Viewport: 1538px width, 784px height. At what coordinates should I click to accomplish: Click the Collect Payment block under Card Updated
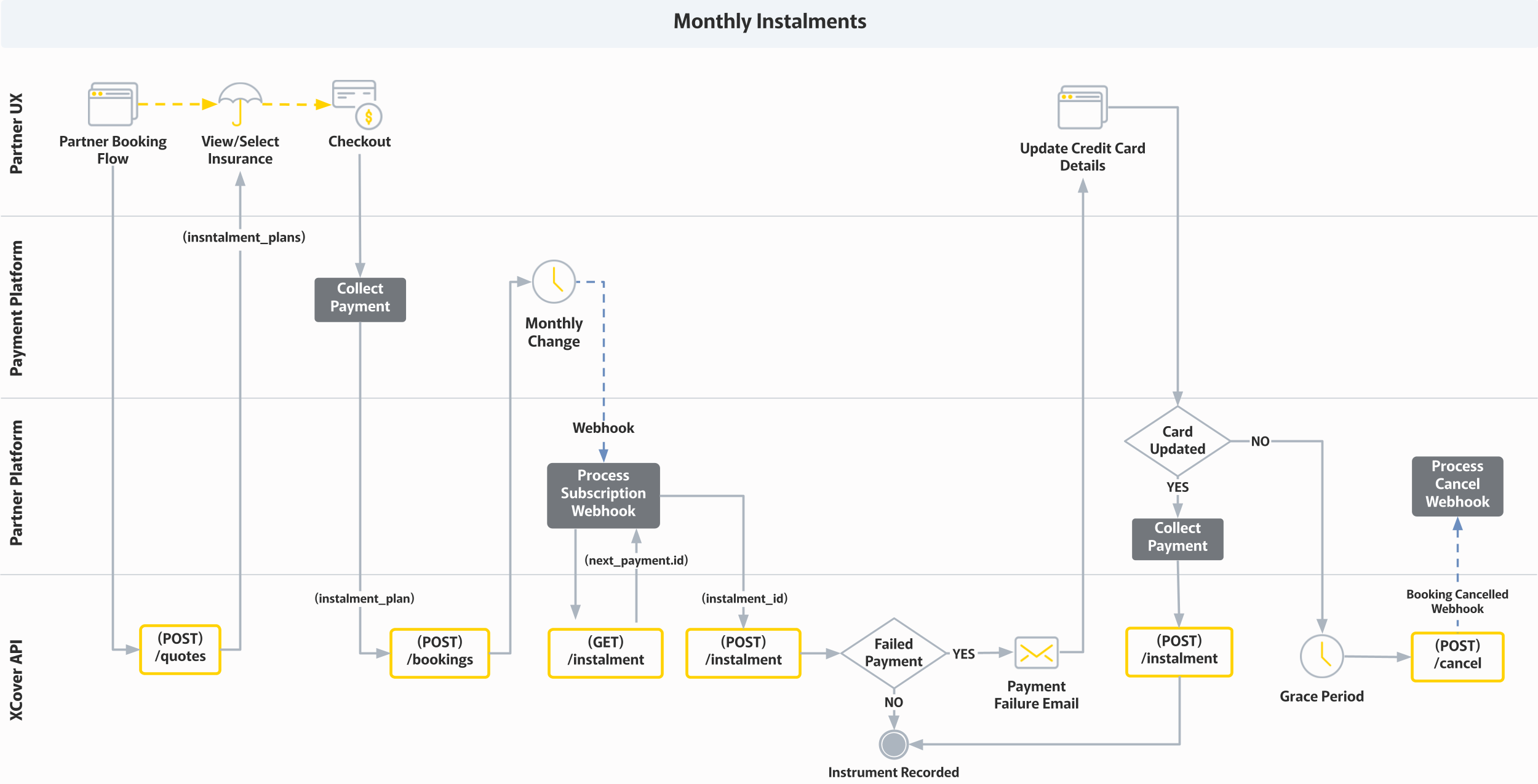coord(1177,538)
